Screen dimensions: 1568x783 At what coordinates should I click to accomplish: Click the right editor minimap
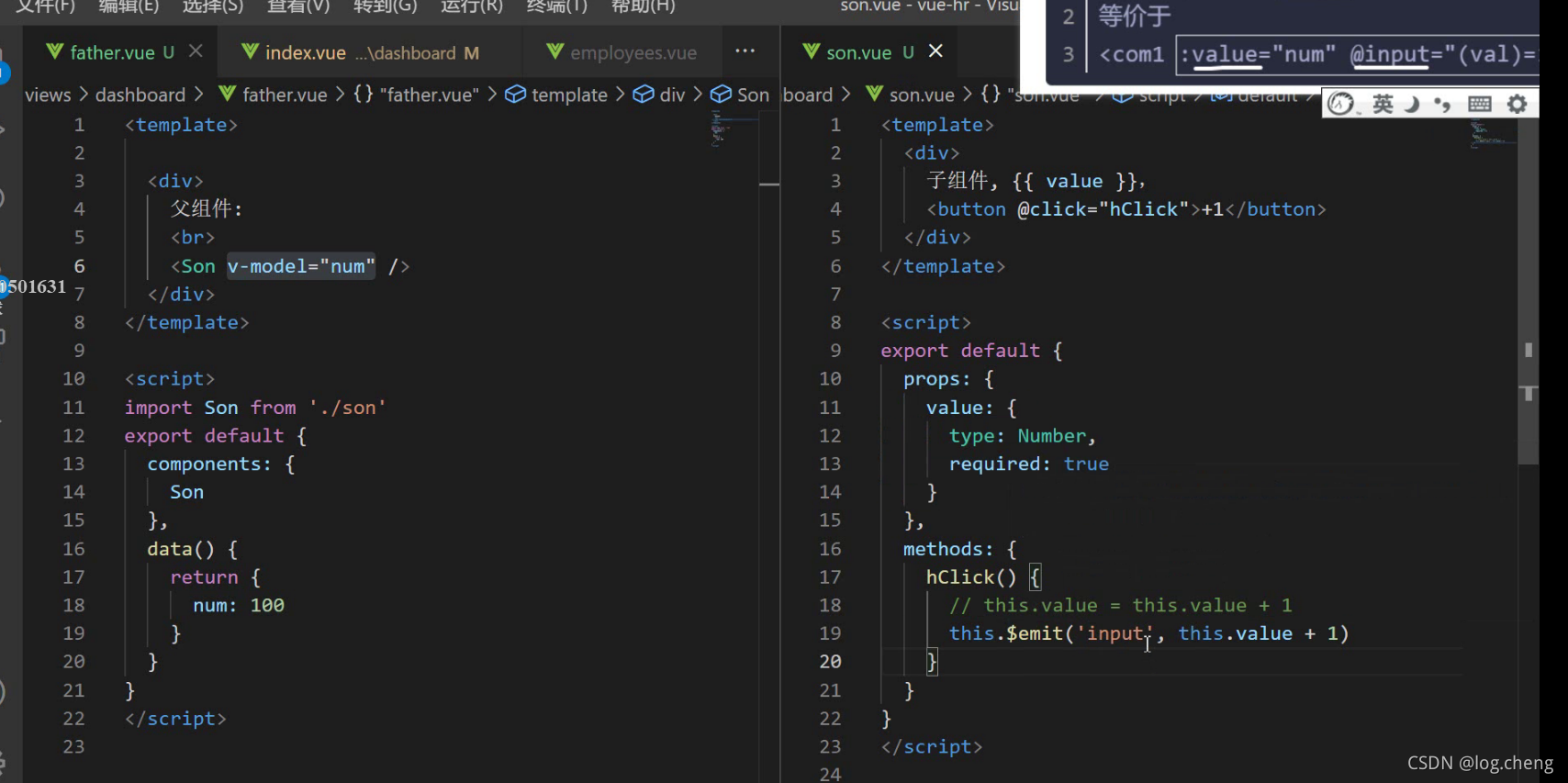point(1491,134)
